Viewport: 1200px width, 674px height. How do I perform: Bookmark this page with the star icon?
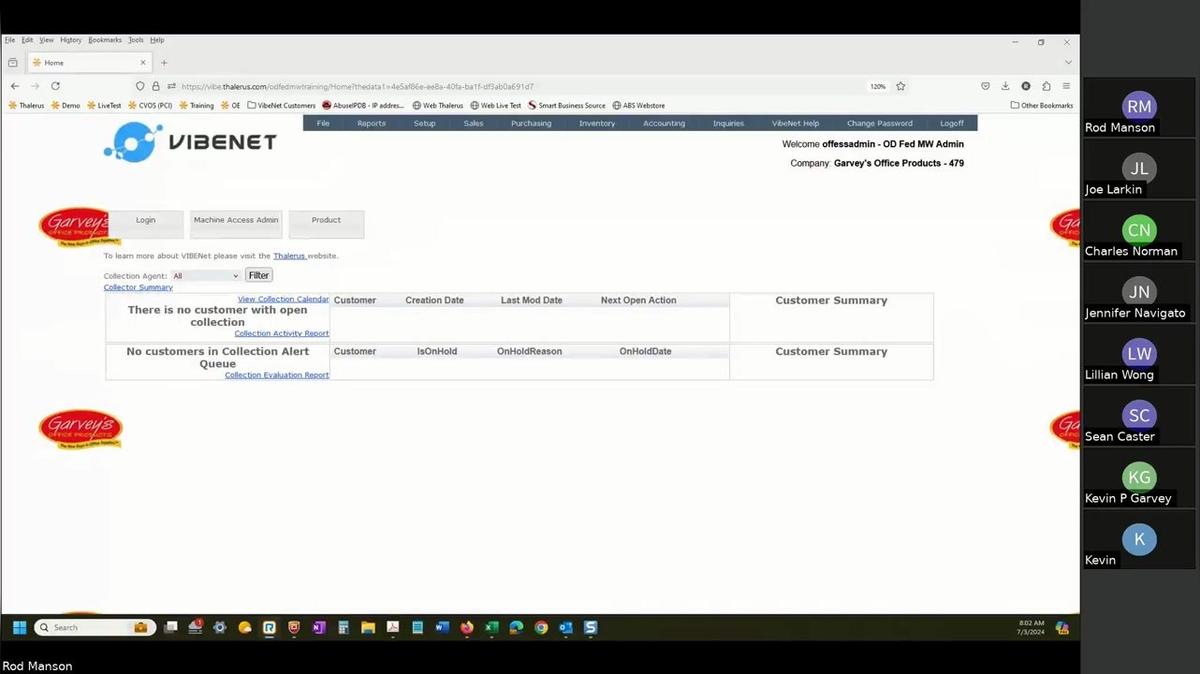click(x=901, y=86)
